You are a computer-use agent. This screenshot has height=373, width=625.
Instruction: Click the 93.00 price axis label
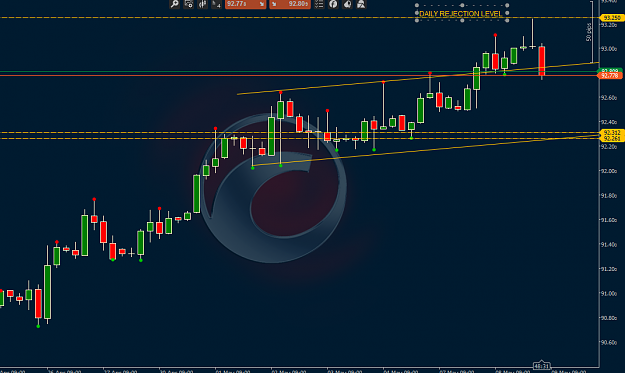(609, 49)
